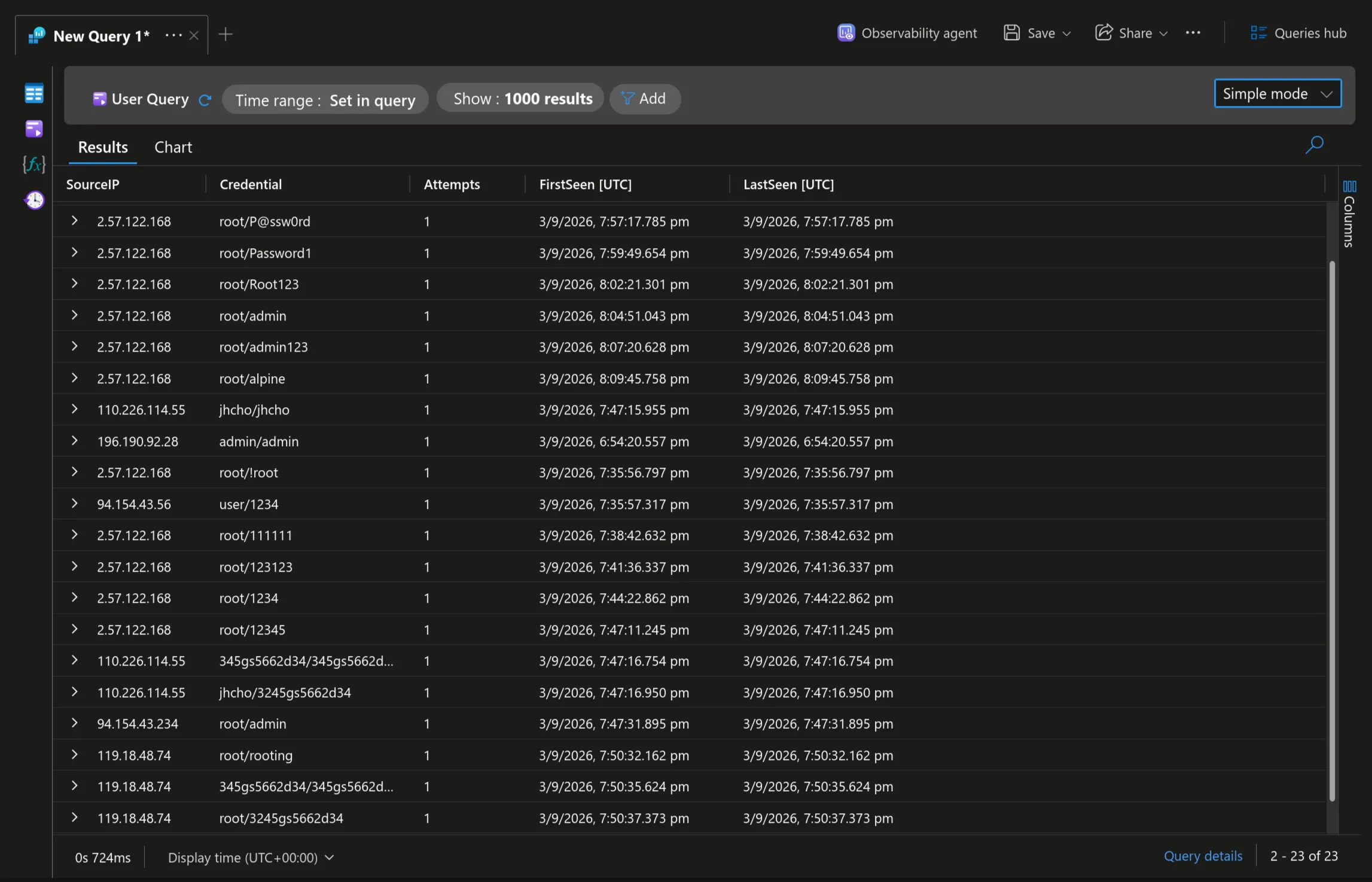Image resolution: width=1372 pixels, height=882 pixels.
Task: Sort by the Attempts column header
Action: pyautogui.click(x=452, y=184)
